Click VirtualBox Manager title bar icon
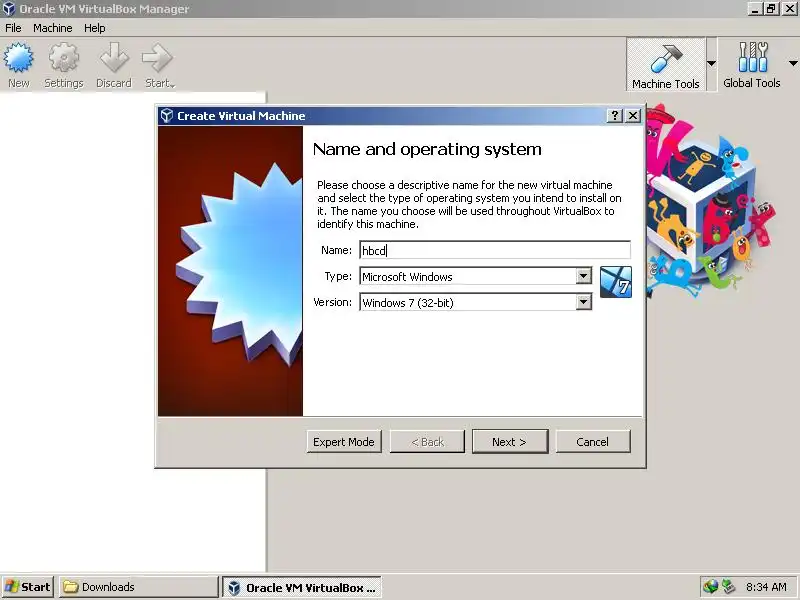Image resolution: width=800 pixels, height=600 pixels. [9, 9]
